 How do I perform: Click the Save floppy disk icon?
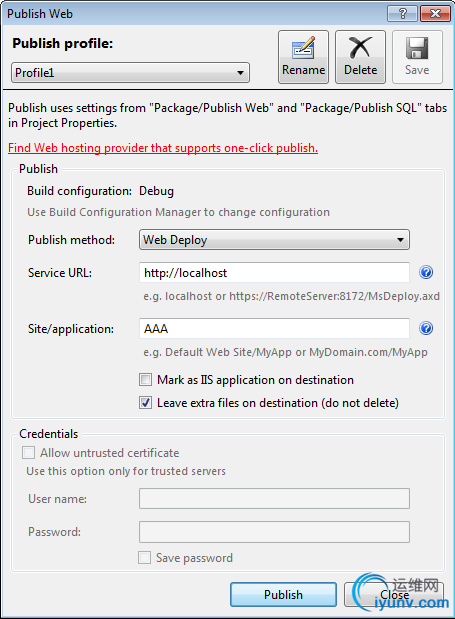click(x=417, y=48)
